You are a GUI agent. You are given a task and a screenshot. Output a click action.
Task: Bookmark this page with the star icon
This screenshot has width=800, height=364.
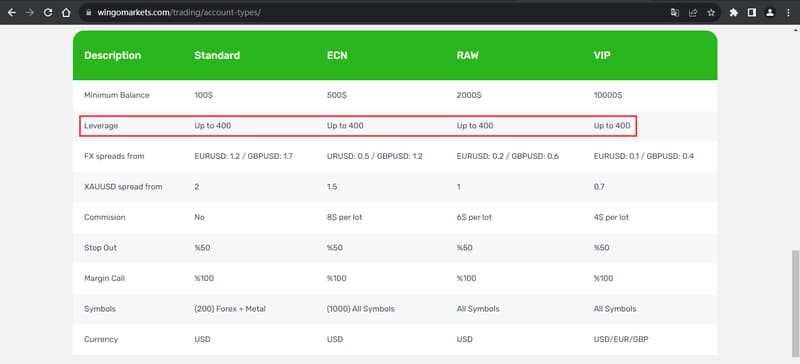(711, 13)
